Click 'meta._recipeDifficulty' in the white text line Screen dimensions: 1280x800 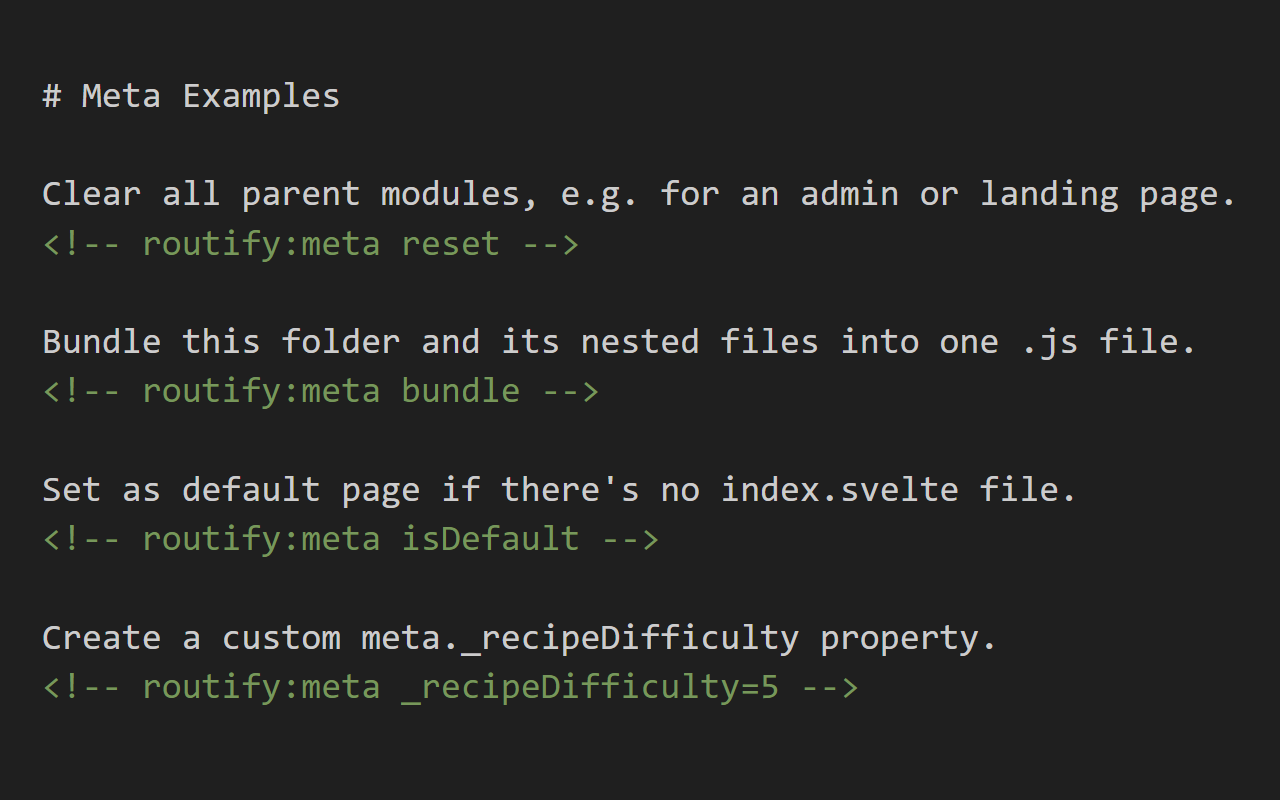580,637
